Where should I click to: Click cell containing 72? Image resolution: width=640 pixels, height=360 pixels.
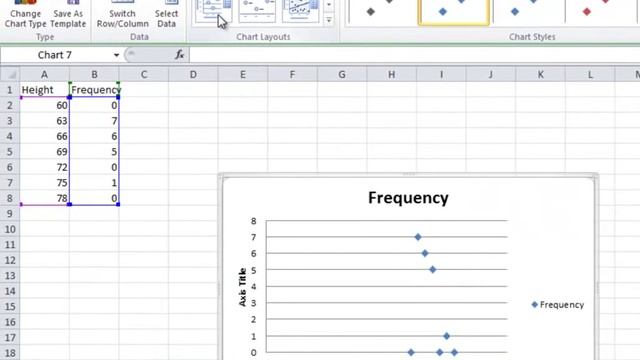[44, 167]
